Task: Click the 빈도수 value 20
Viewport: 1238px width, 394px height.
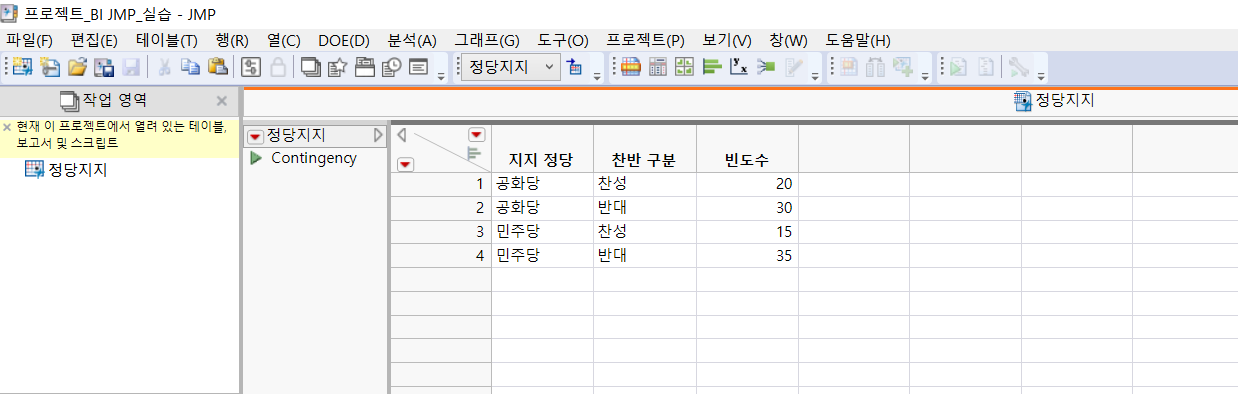Action: (748, 184)
